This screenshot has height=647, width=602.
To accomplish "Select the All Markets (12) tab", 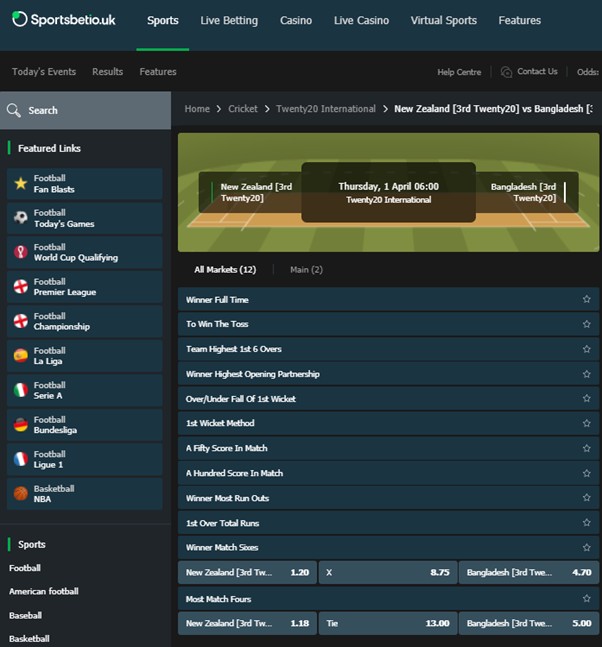I will click(225, 269).
